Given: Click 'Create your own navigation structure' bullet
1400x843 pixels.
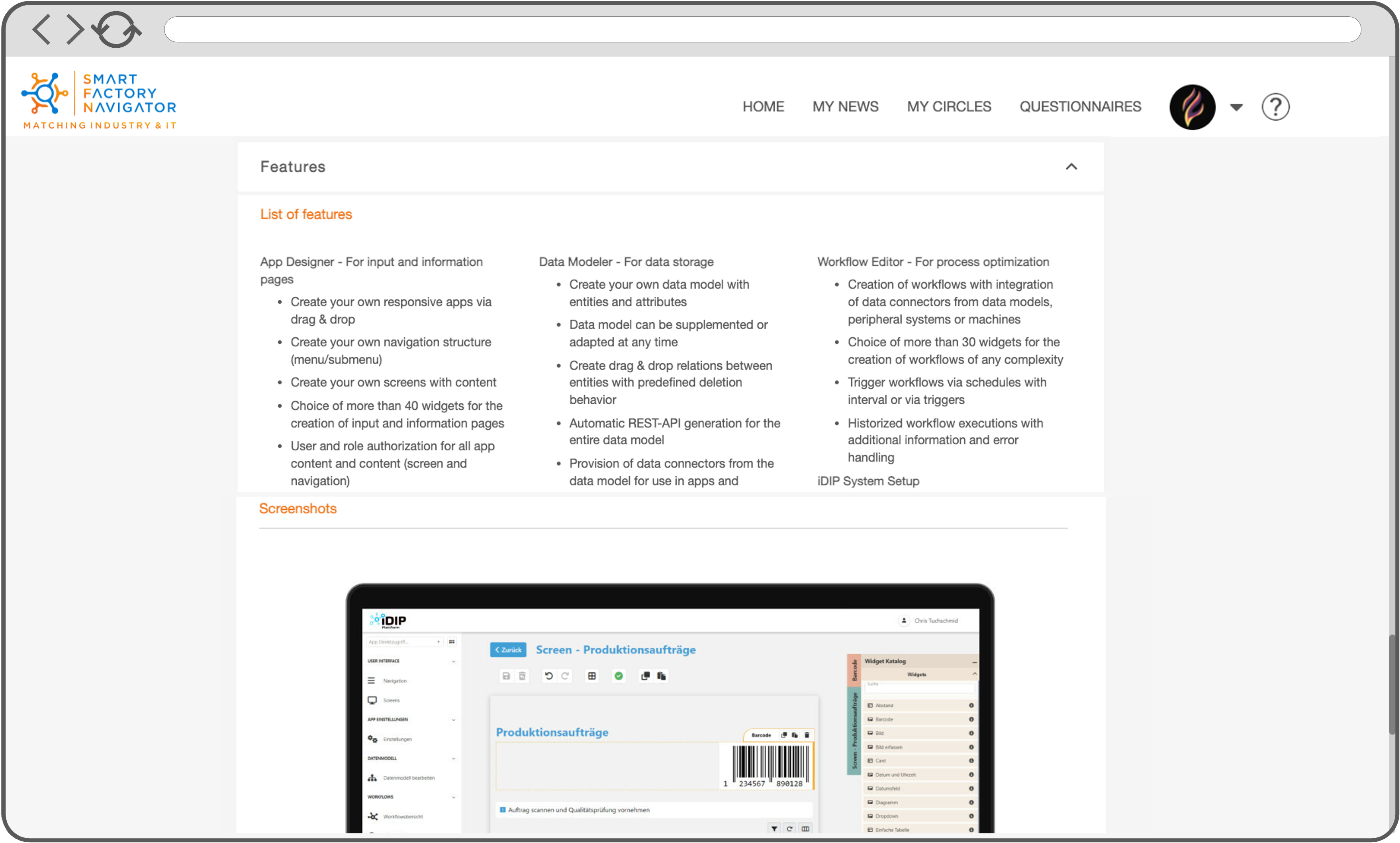Looking at the screenshot, I should pos(391,350).
